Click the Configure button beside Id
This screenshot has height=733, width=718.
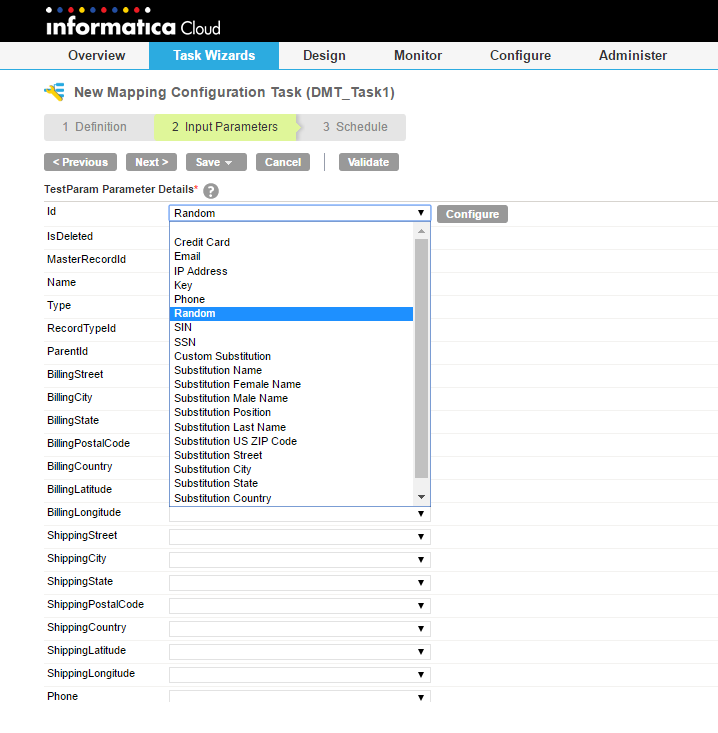tap(472, 214)
